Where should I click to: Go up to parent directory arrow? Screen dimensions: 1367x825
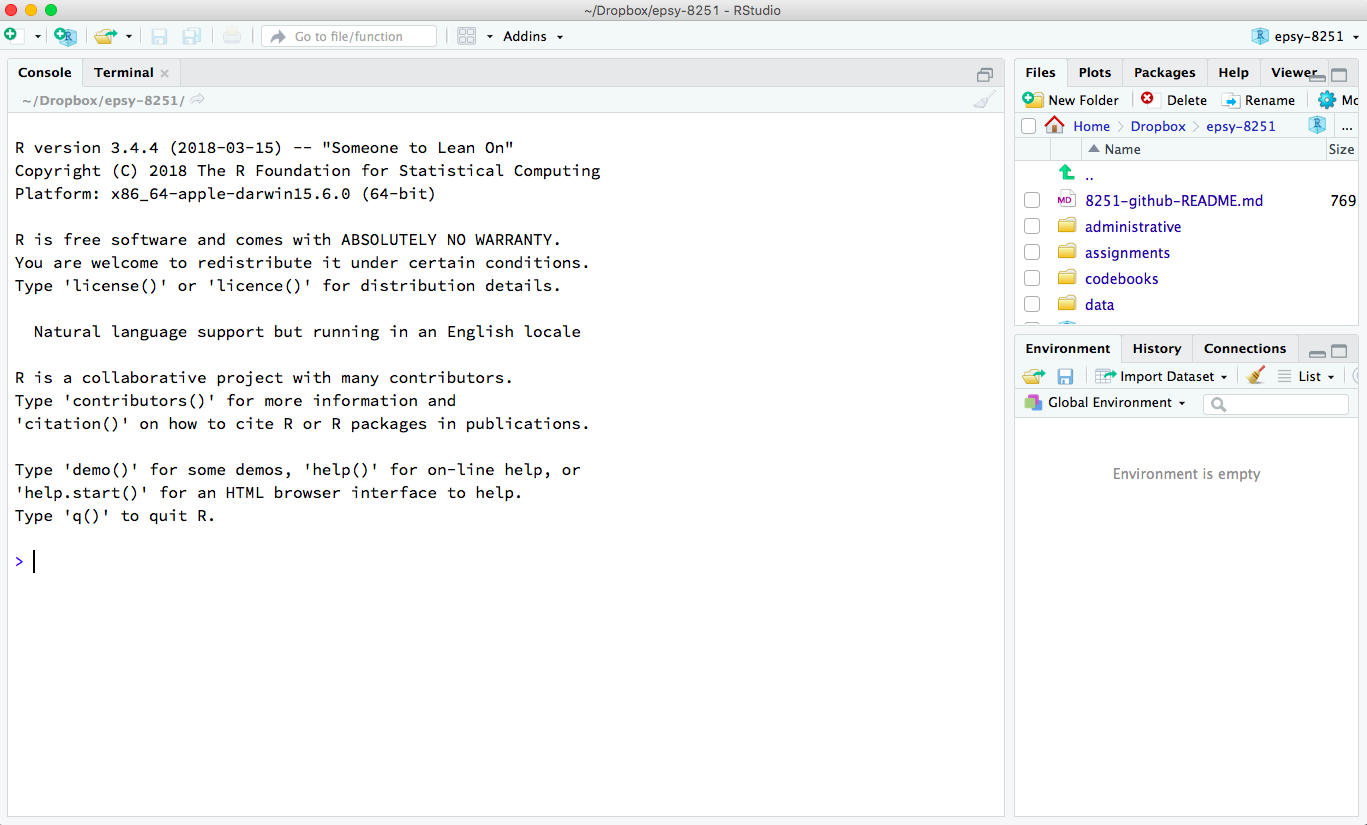coord(1067,174)
